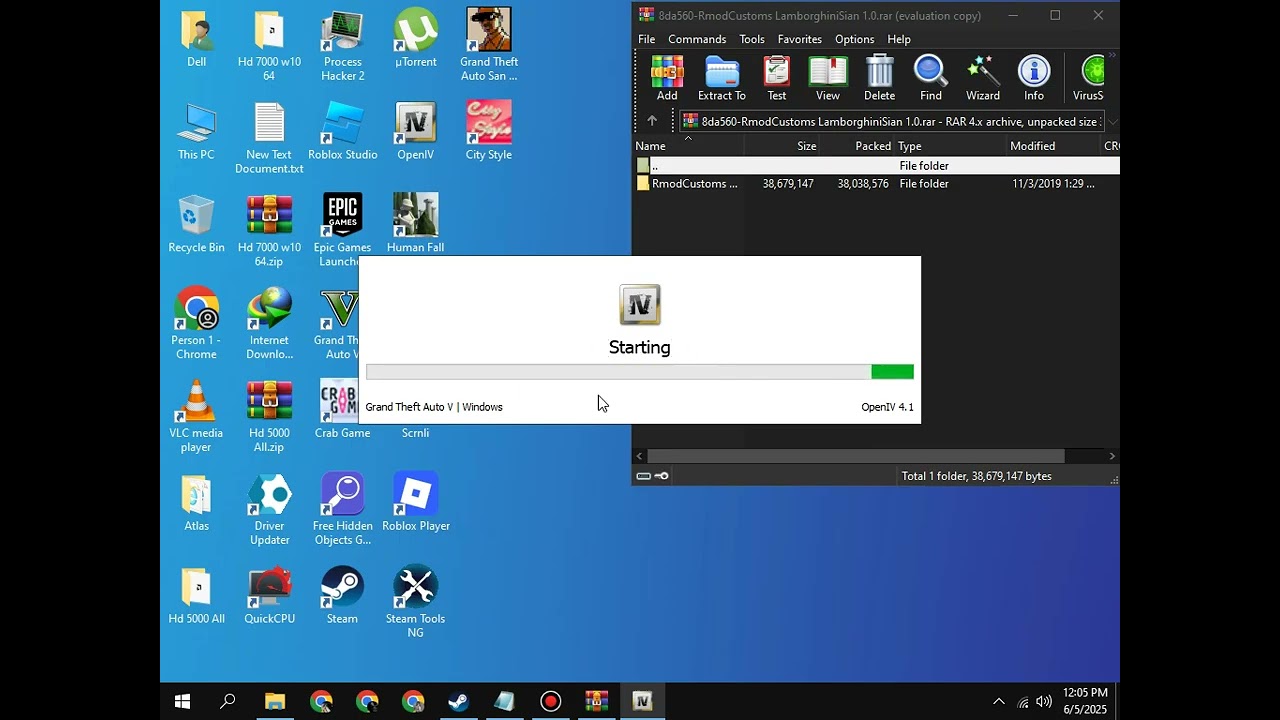Viewport: 1280px width, 720px height.
Task: Open Roblox Studio desktop shortcut
Action: tap(342, 132)
